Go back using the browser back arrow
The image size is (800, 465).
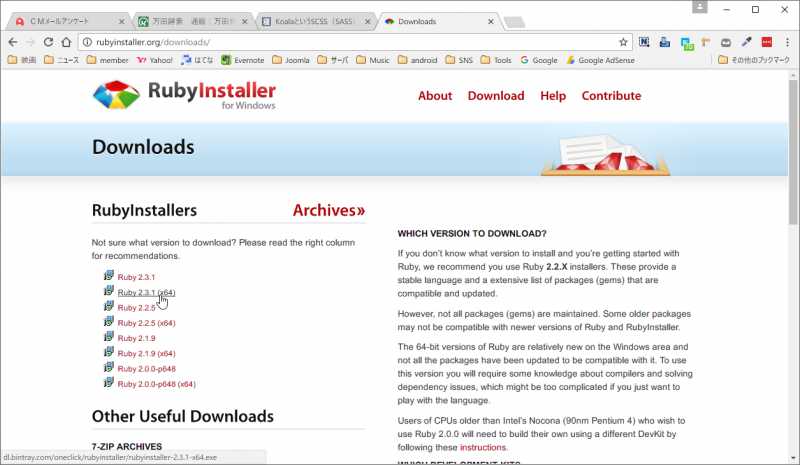pos(13,42)
